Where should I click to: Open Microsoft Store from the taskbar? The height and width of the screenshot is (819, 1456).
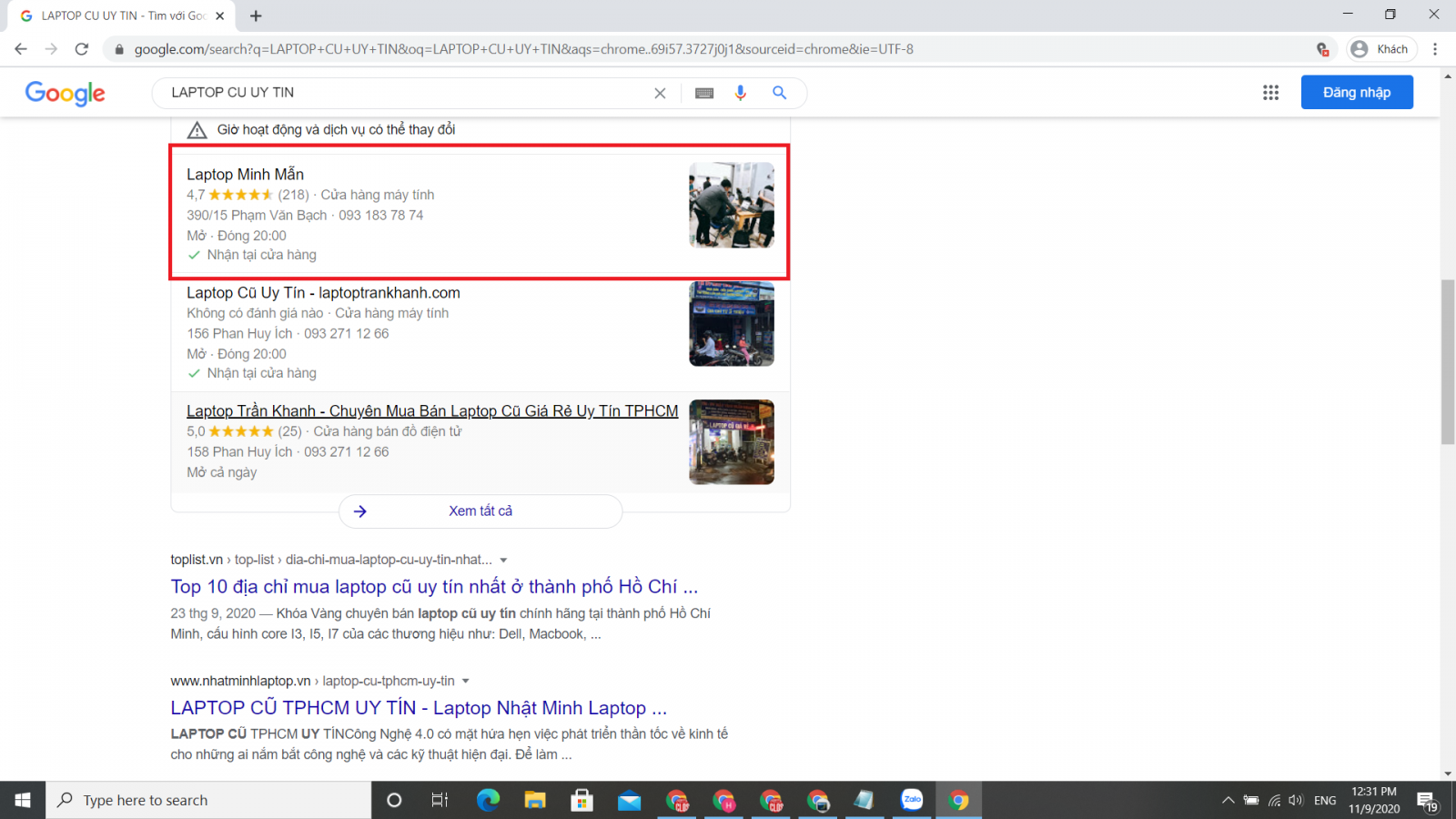[581, 800]
